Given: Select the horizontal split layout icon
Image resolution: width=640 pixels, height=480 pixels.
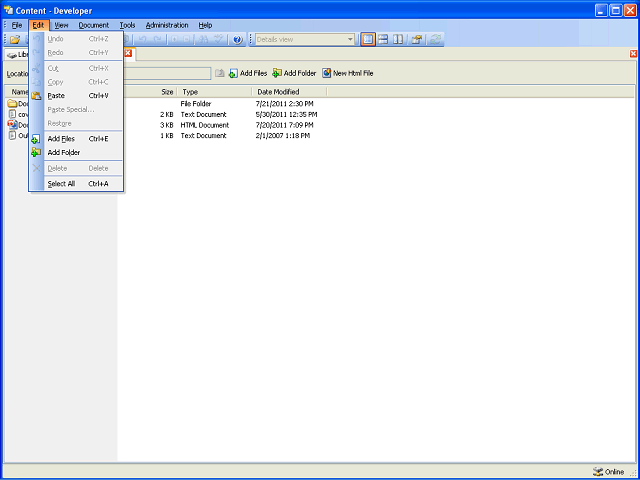Looking at the screenshot, I should coord(383,40).
